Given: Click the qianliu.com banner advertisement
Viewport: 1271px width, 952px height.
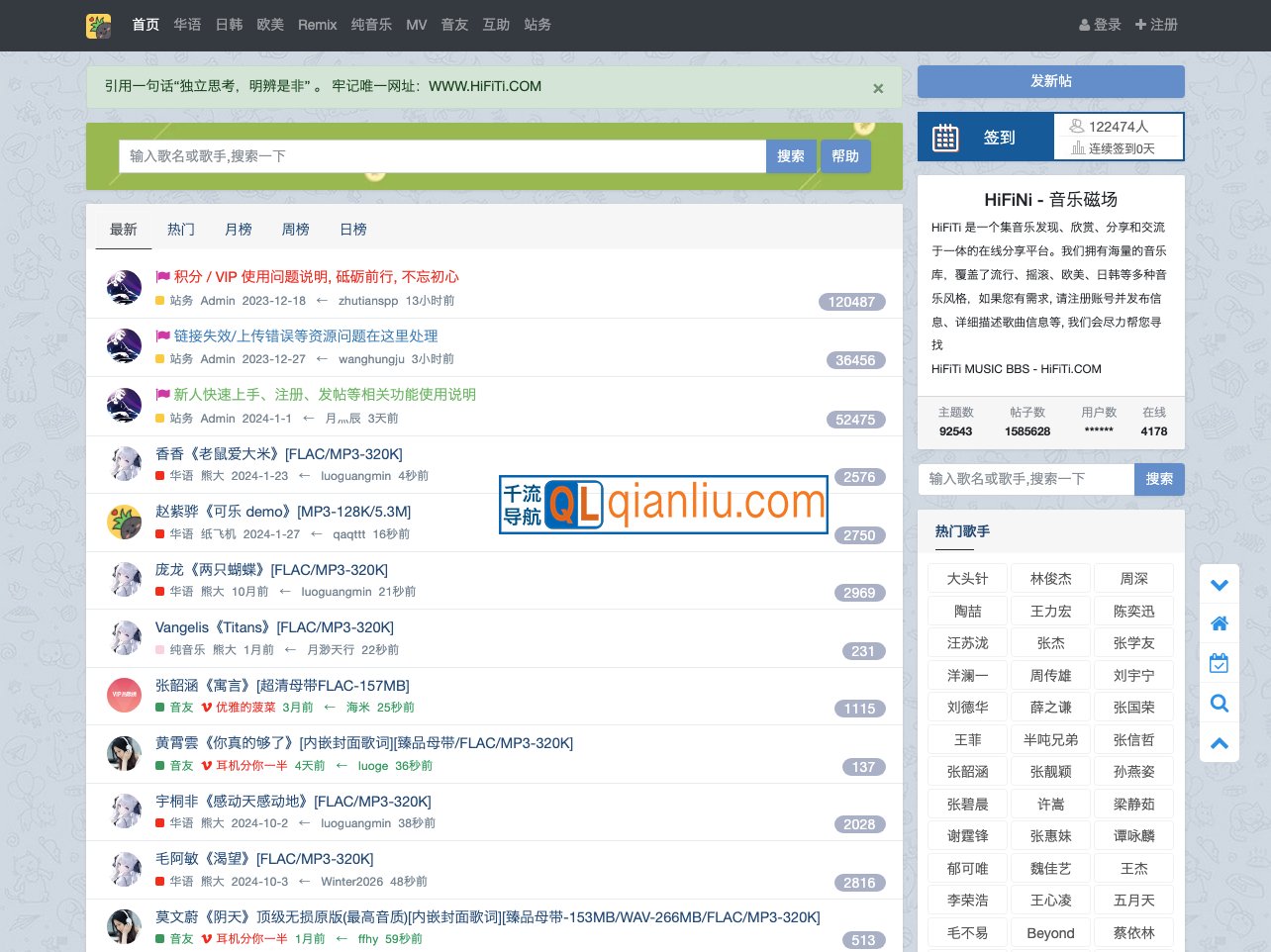Looking at the screenshot, I should [x=663, y=505].
